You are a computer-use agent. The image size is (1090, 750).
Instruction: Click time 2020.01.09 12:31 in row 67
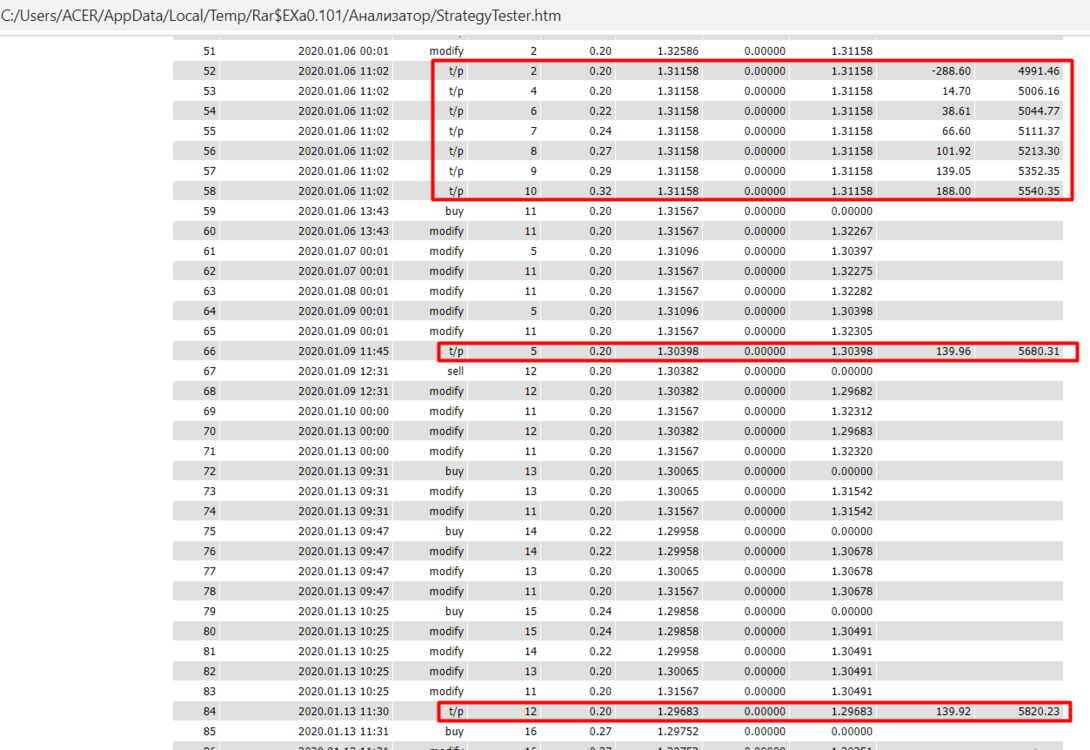(x=343, y=371)
